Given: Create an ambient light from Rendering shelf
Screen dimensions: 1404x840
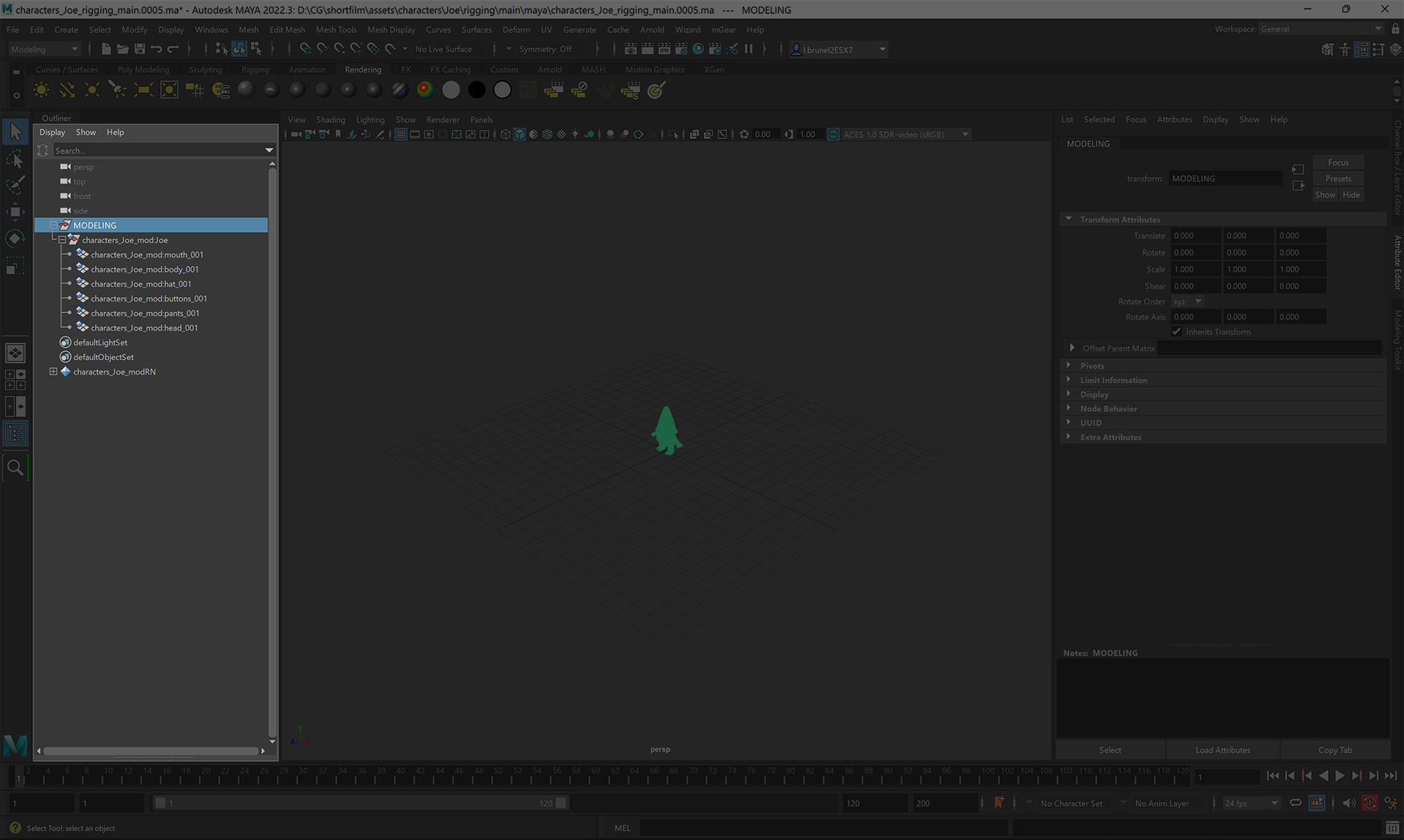Looking at the screenshot, I should (x=42, y=90).
